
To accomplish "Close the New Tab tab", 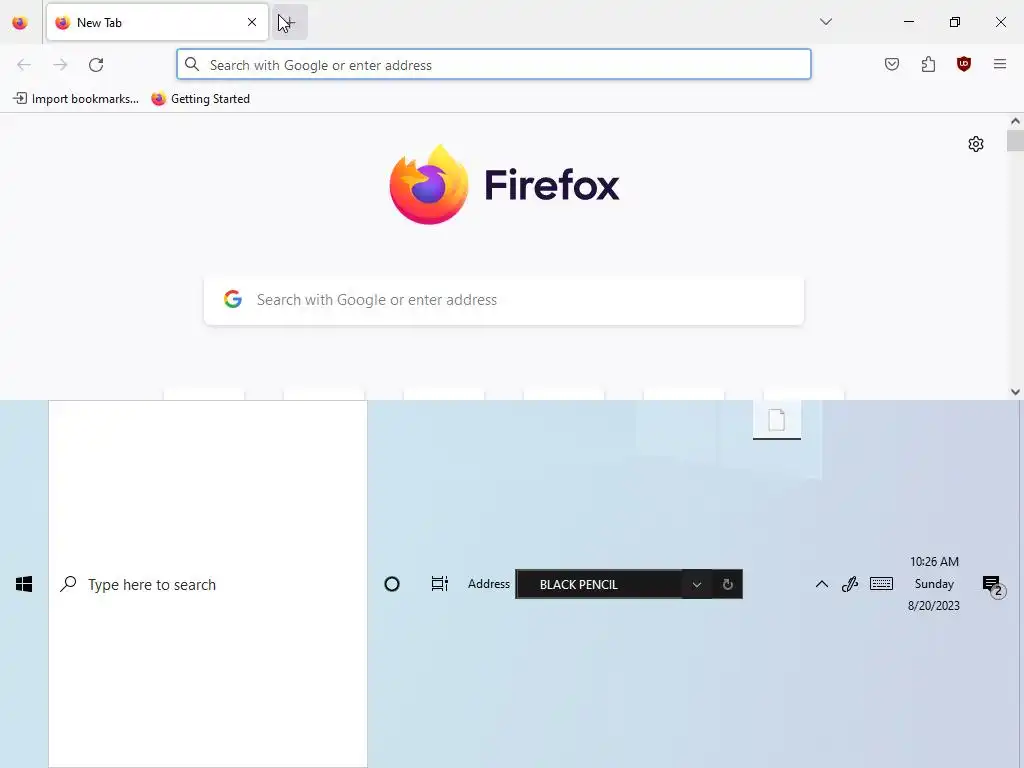I will click(x=252, y=22).
